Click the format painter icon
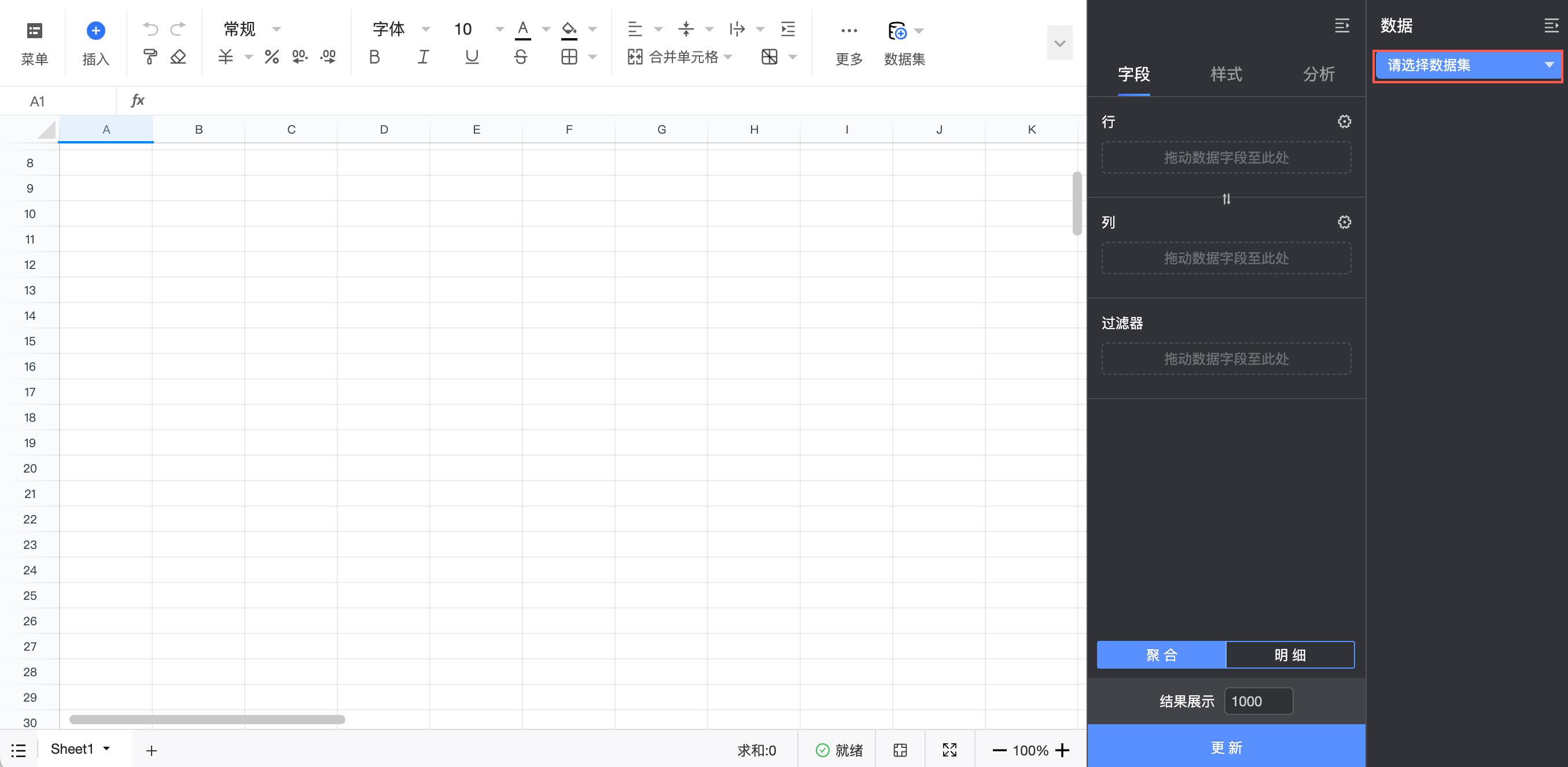 pos(150,57)
